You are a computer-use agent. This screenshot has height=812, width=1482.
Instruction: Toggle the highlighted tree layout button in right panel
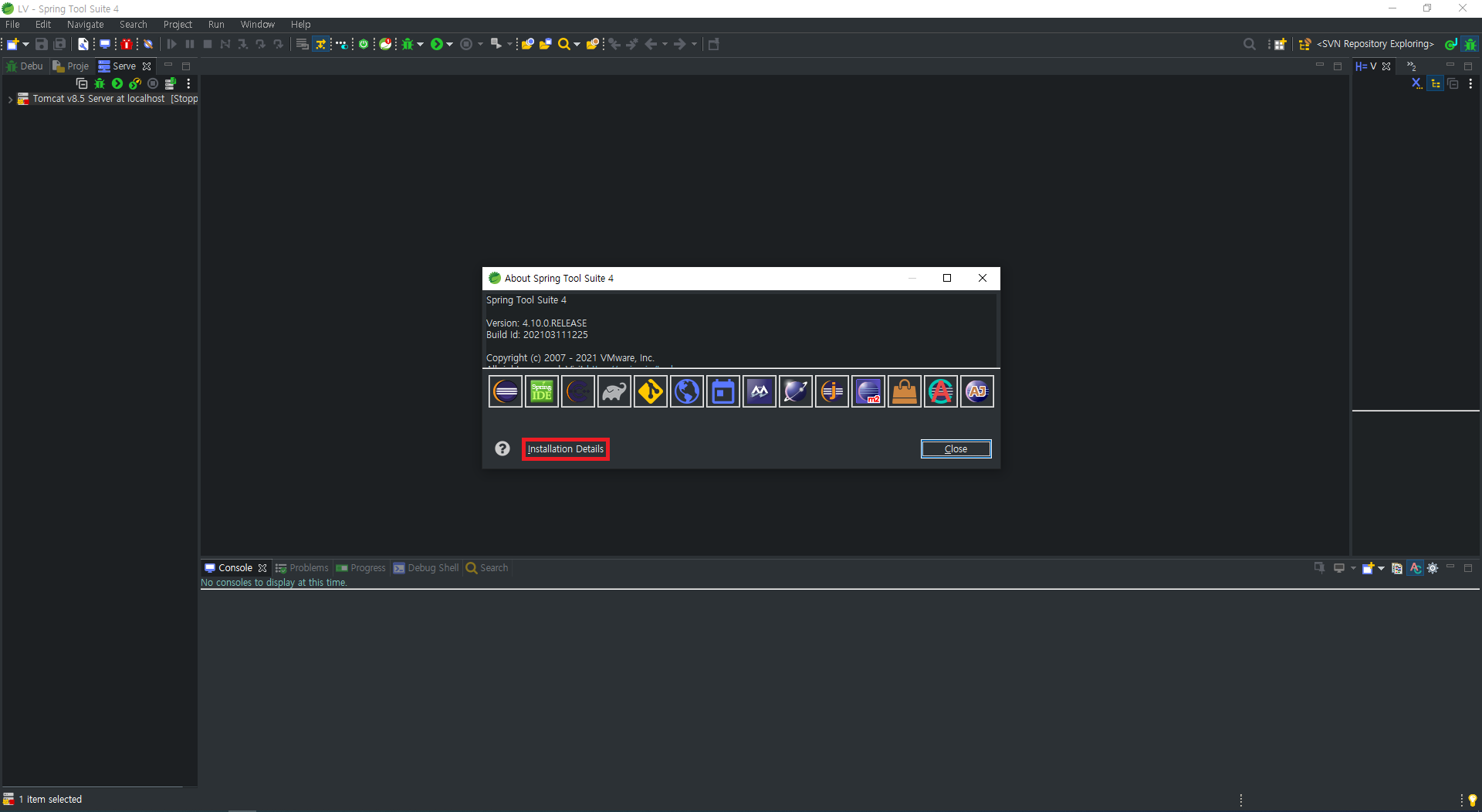click(x=1436, y=83)
